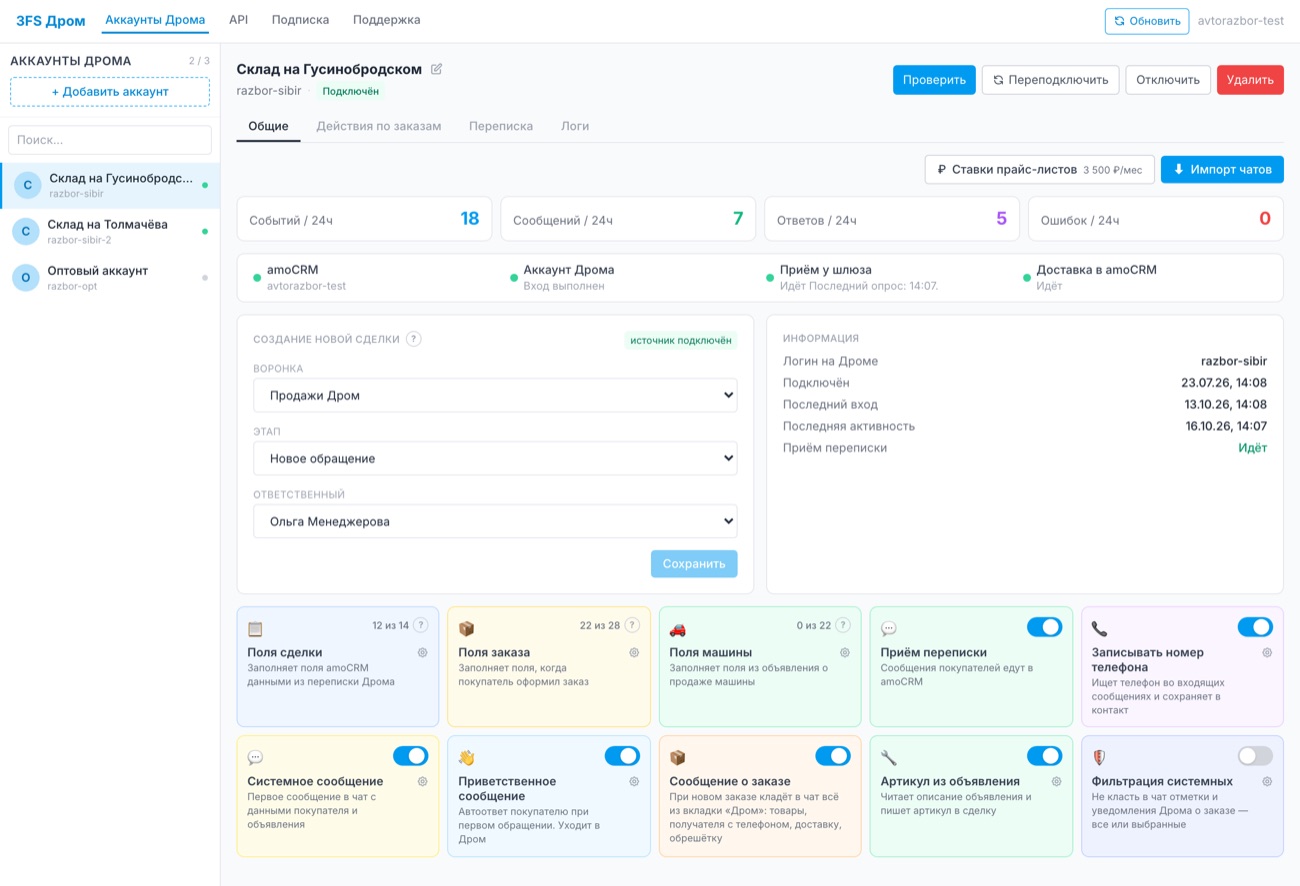Screen dimensions: 1300x886
Task: Focus the Поиск search field
Action: point(110,140)
